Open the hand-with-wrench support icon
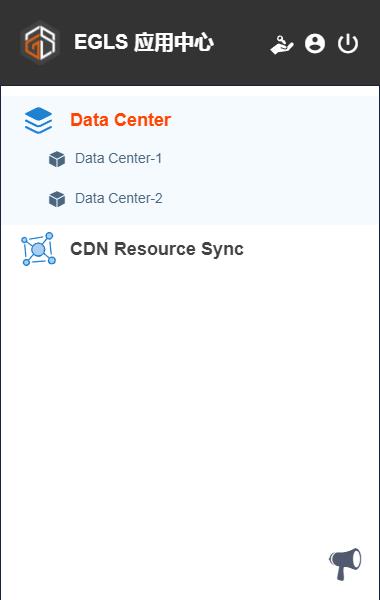The image size is (380, 600). click(x=282, y=45)
